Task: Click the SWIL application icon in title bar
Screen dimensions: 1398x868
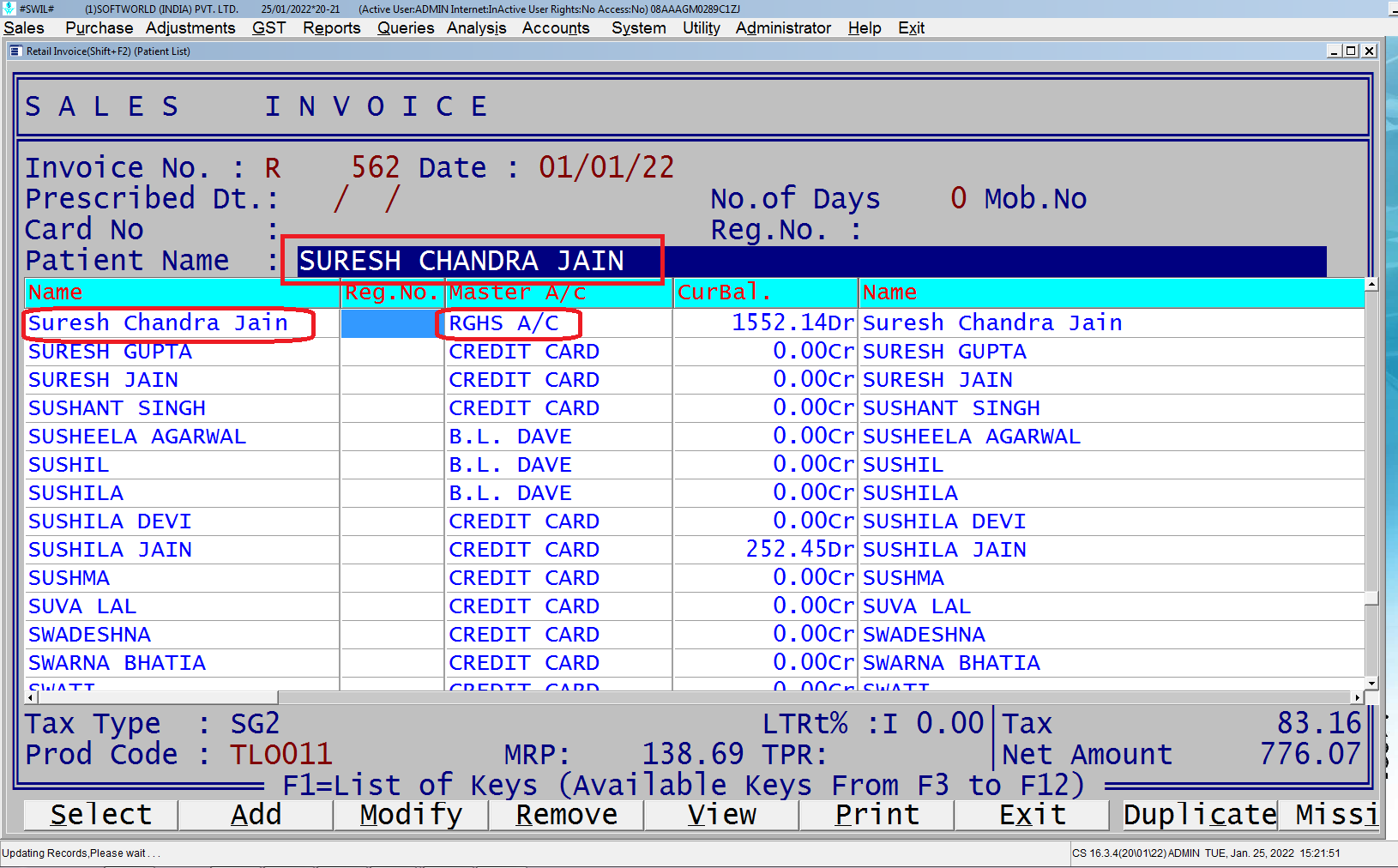Action: [x=9, y=9]
